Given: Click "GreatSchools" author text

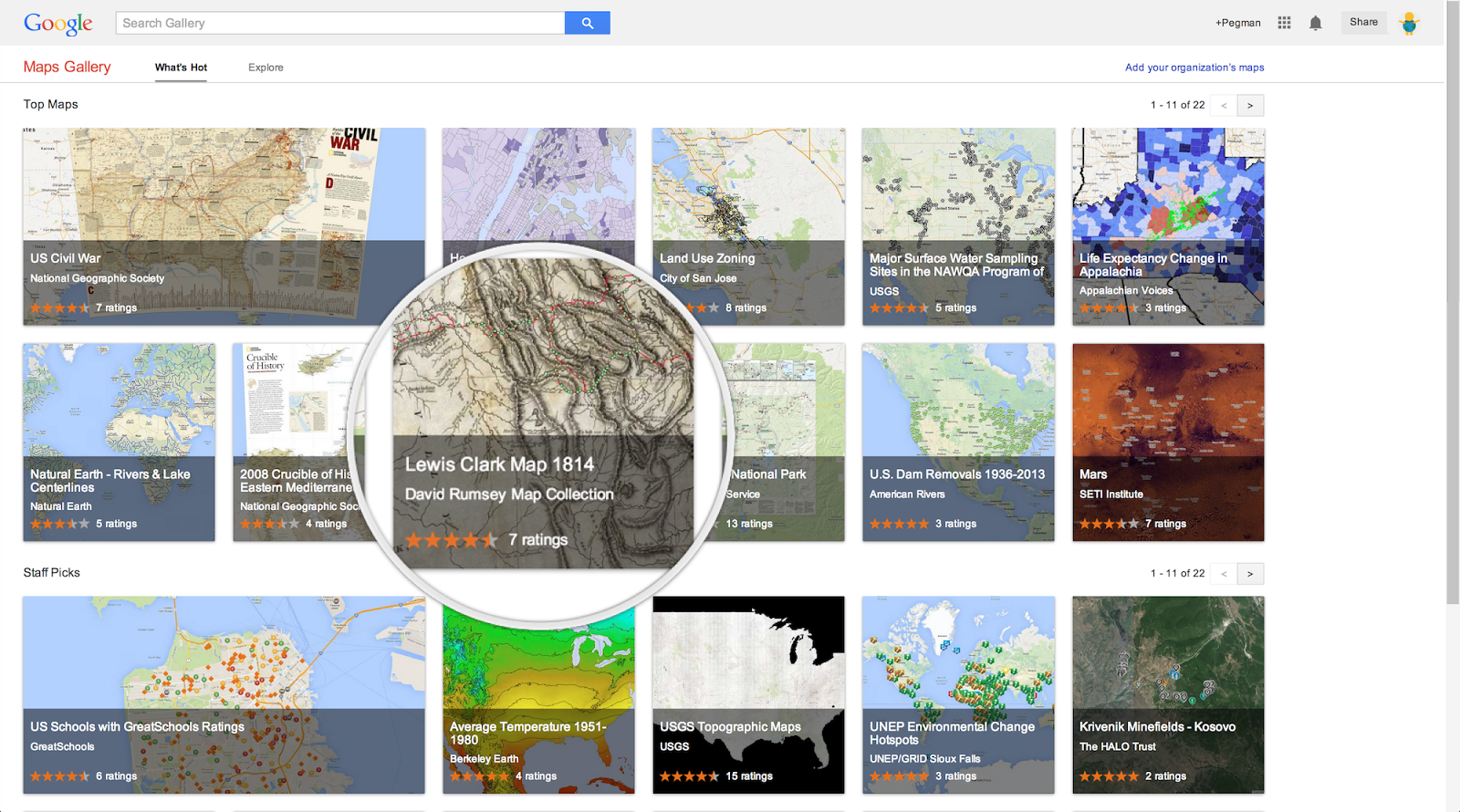Looking at the screenshot, I should coord(62,746).
